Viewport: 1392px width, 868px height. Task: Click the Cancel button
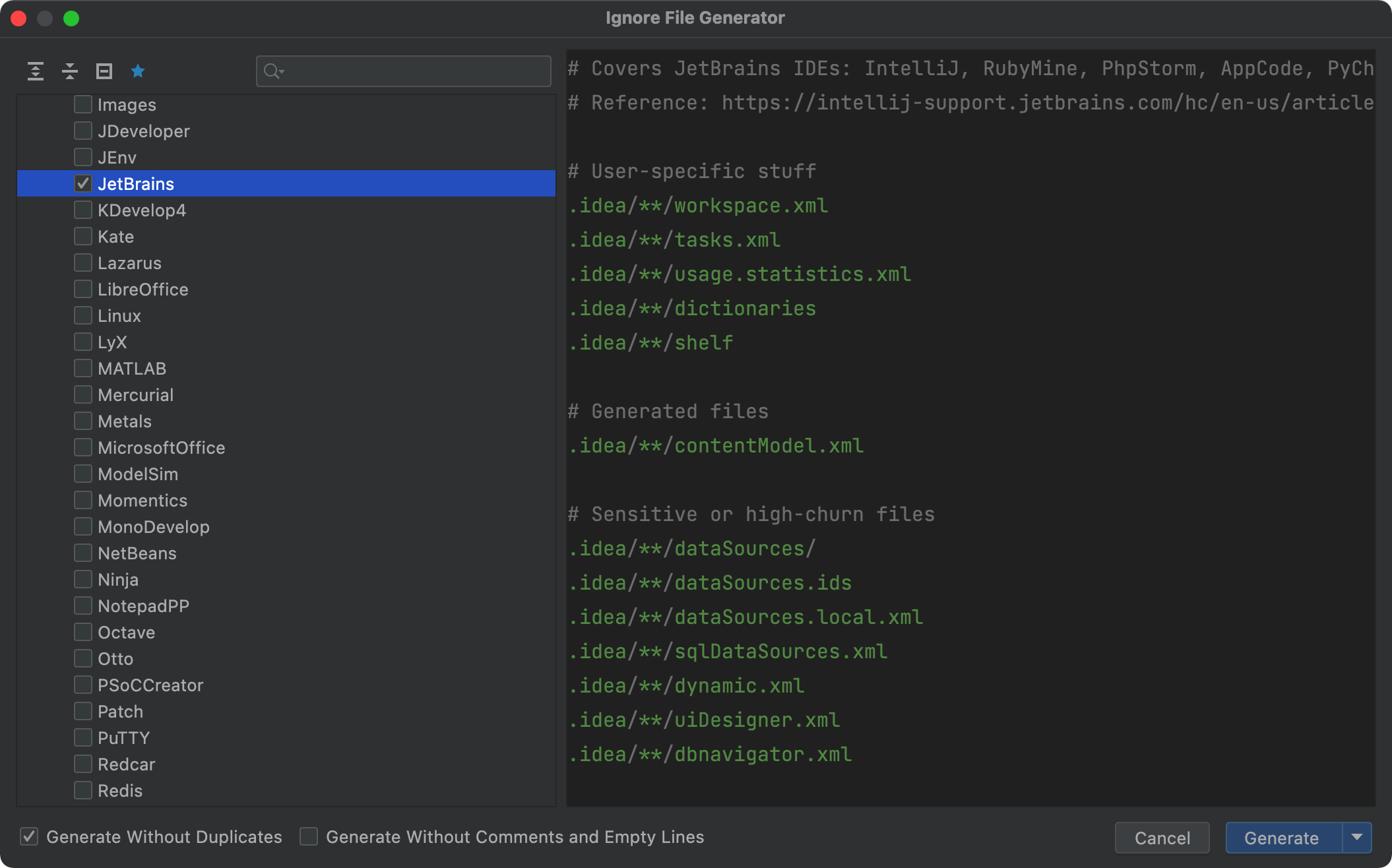tap(1162, 838)
